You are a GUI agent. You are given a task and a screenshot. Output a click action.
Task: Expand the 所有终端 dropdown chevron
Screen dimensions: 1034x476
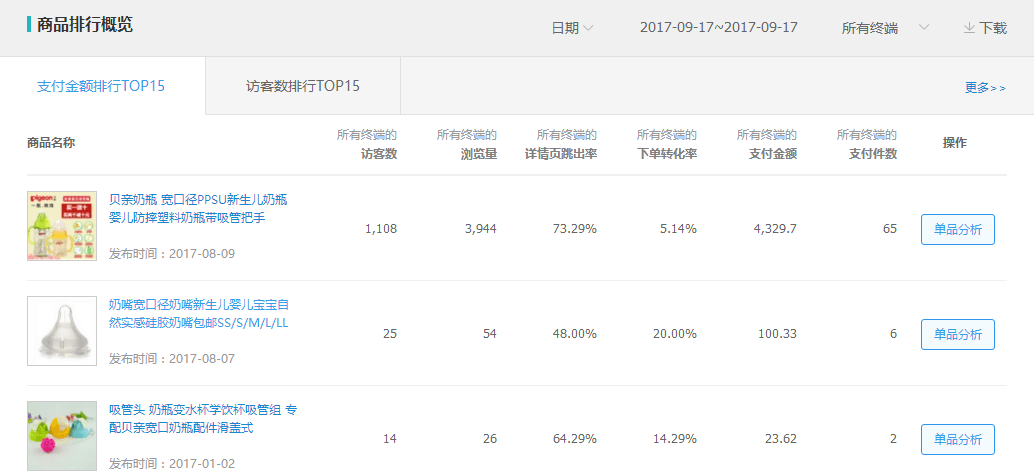point(924,28)
